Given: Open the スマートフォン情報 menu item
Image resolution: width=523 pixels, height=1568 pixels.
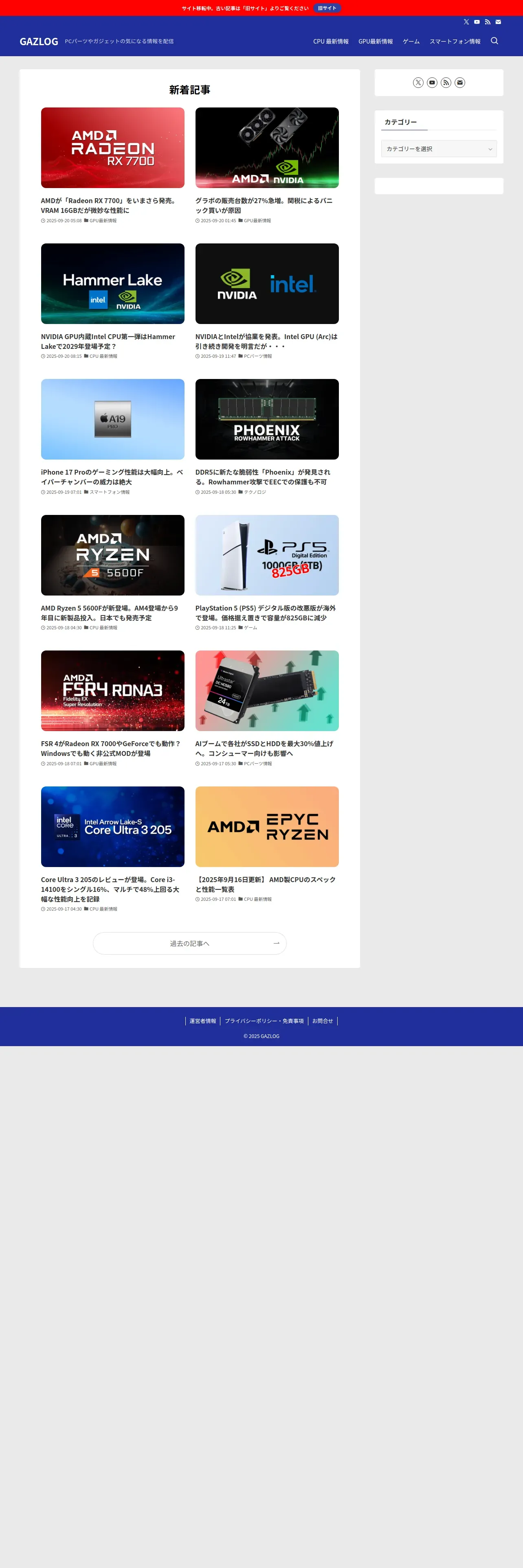Looking at the screenshot, I should (x=455, y=42).
